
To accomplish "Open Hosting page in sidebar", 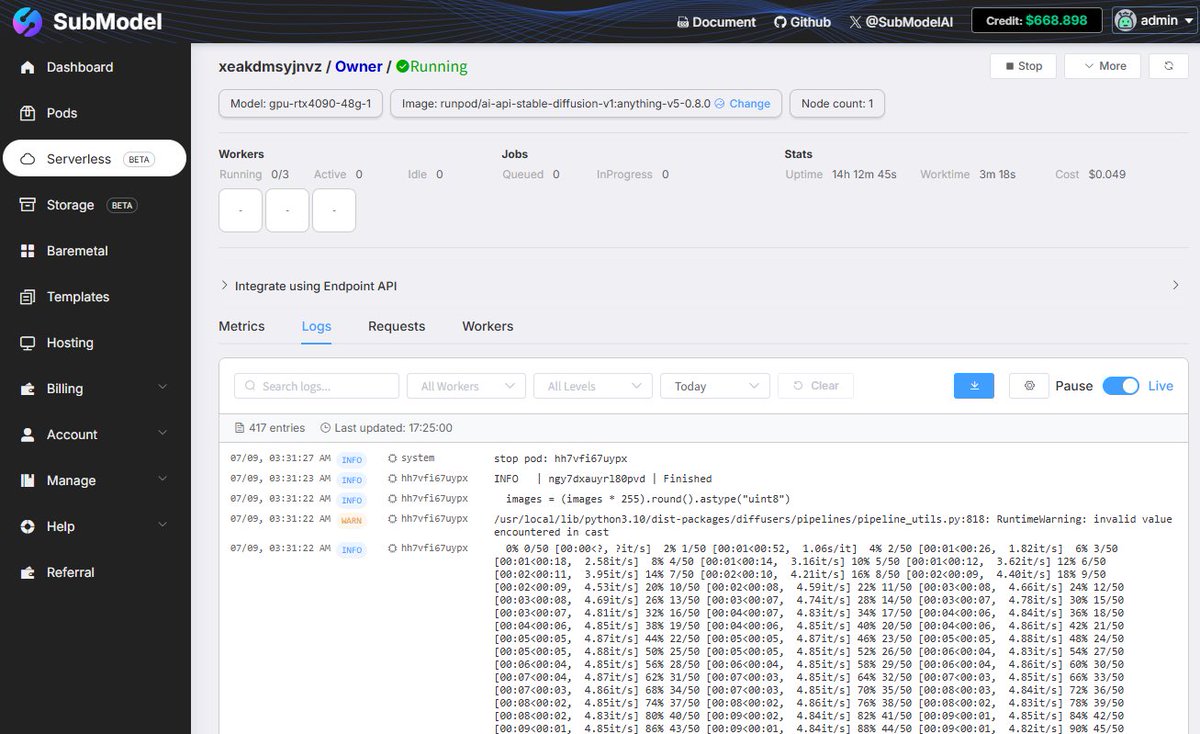I will [95, 343].
